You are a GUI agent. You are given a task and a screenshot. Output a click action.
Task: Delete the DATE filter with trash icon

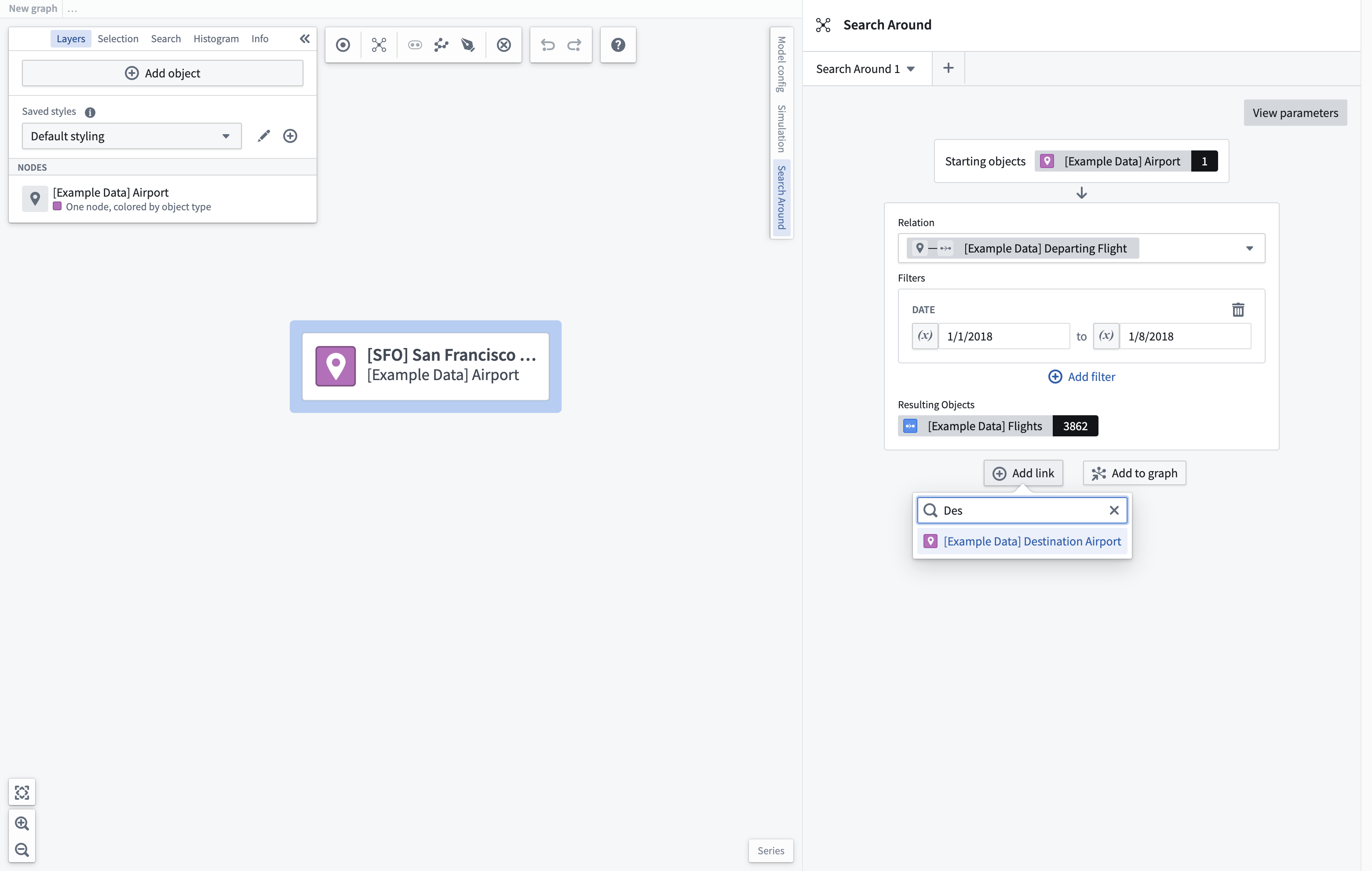(1237, 310)
